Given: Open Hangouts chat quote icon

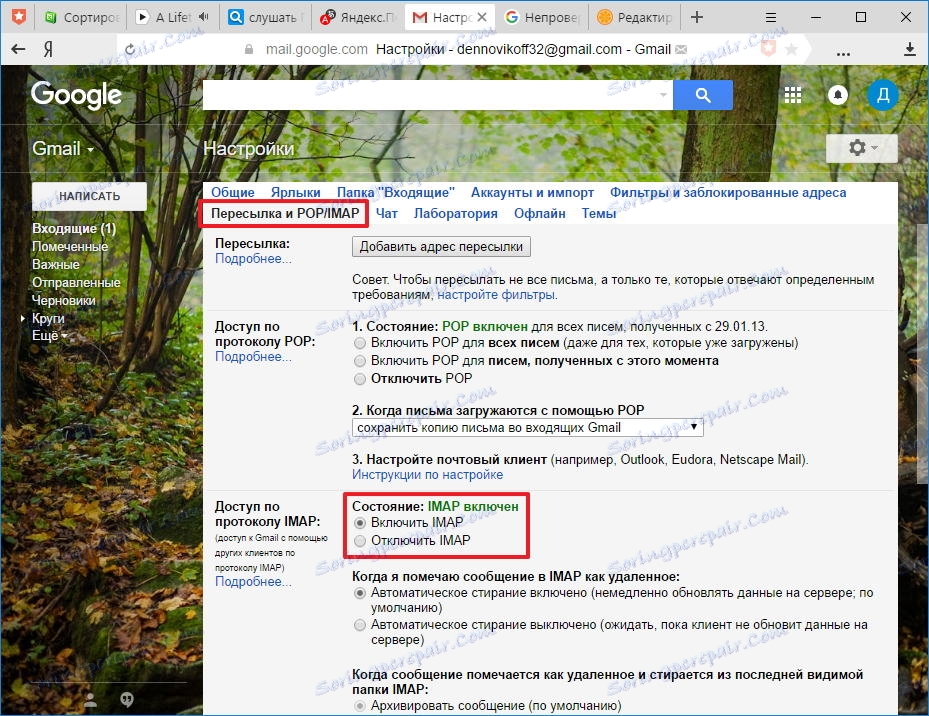Looking at the screenshot, I should (127, 700).
